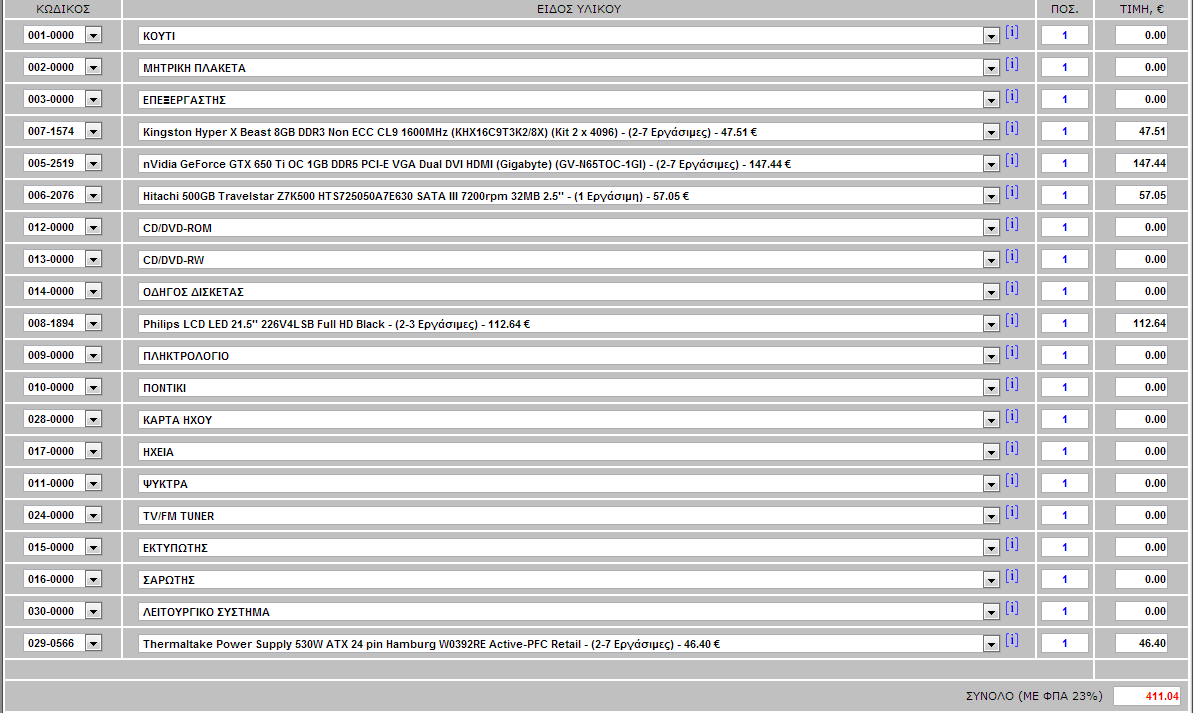Click quantity field of ΚΟΥΤΙ row
1193x713 pixels.
point(1064,35)
